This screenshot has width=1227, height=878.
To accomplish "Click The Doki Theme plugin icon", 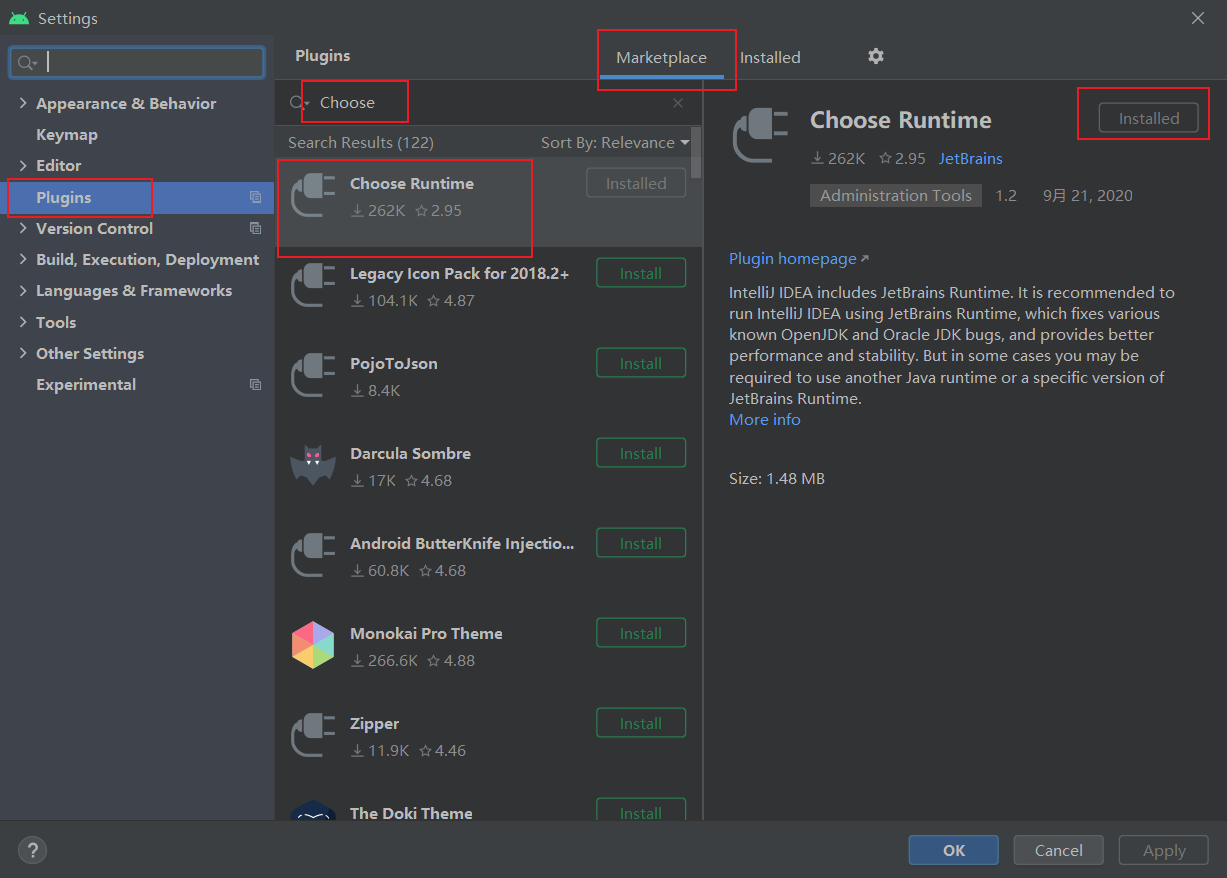I will coord(313,811).
